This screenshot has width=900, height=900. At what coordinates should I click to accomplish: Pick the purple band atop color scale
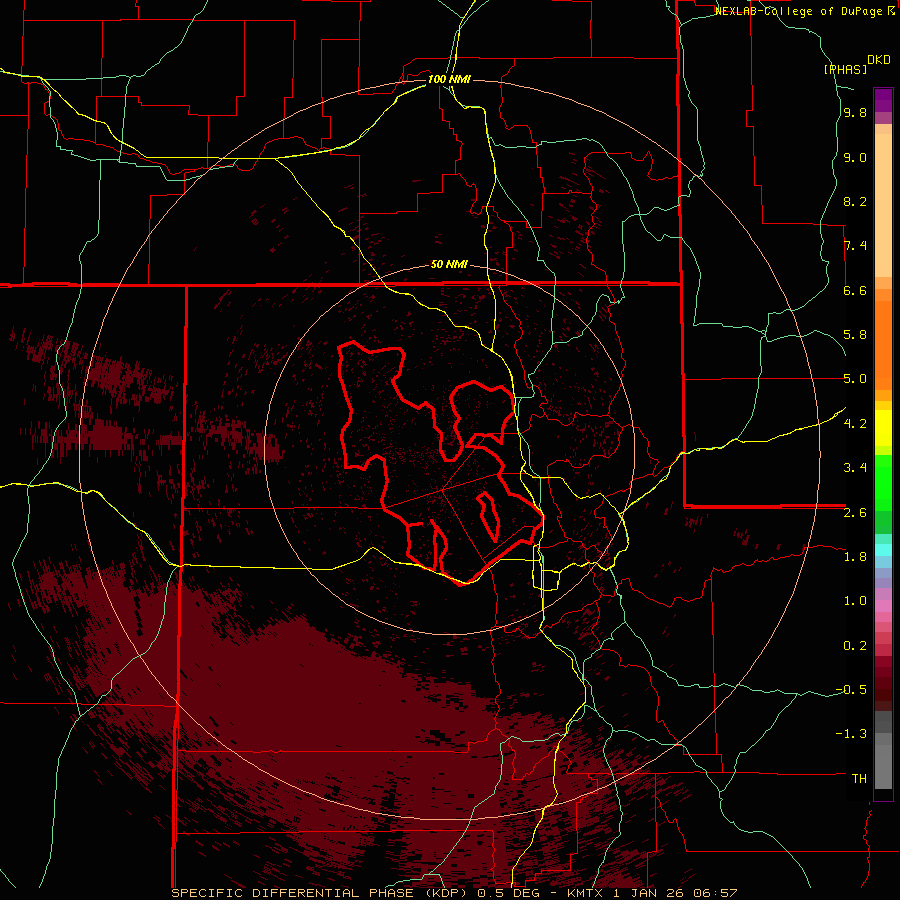(x=883, y=100)
